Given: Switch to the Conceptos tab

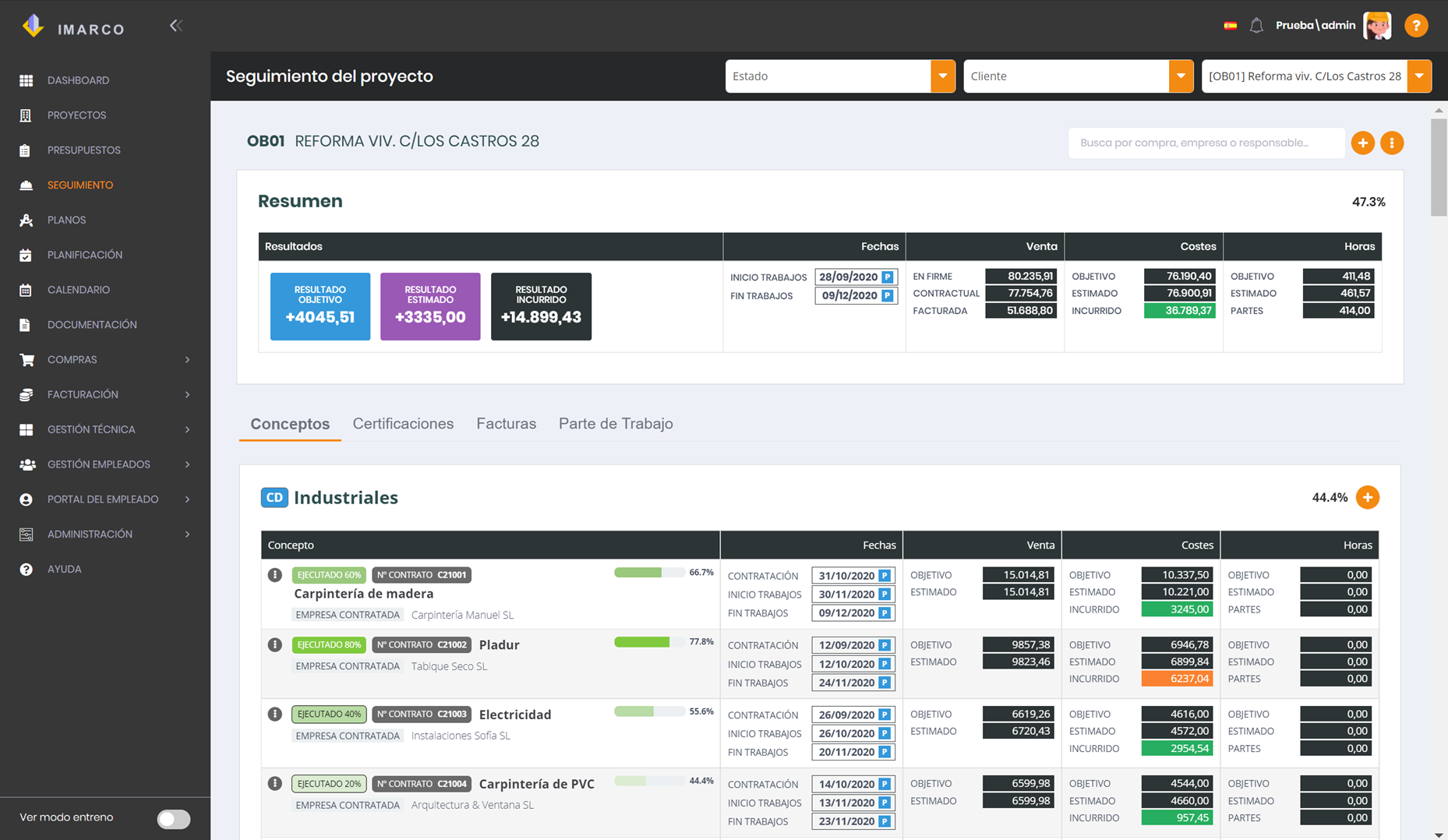Looking at the screenshot, I should coord(290,424).
